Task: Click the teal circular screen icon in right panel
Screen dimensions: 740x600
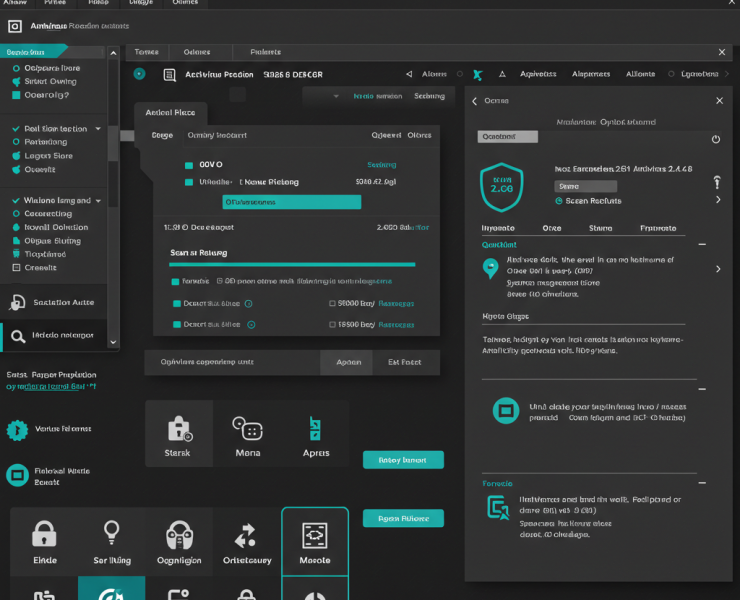Action: [506, 410]
